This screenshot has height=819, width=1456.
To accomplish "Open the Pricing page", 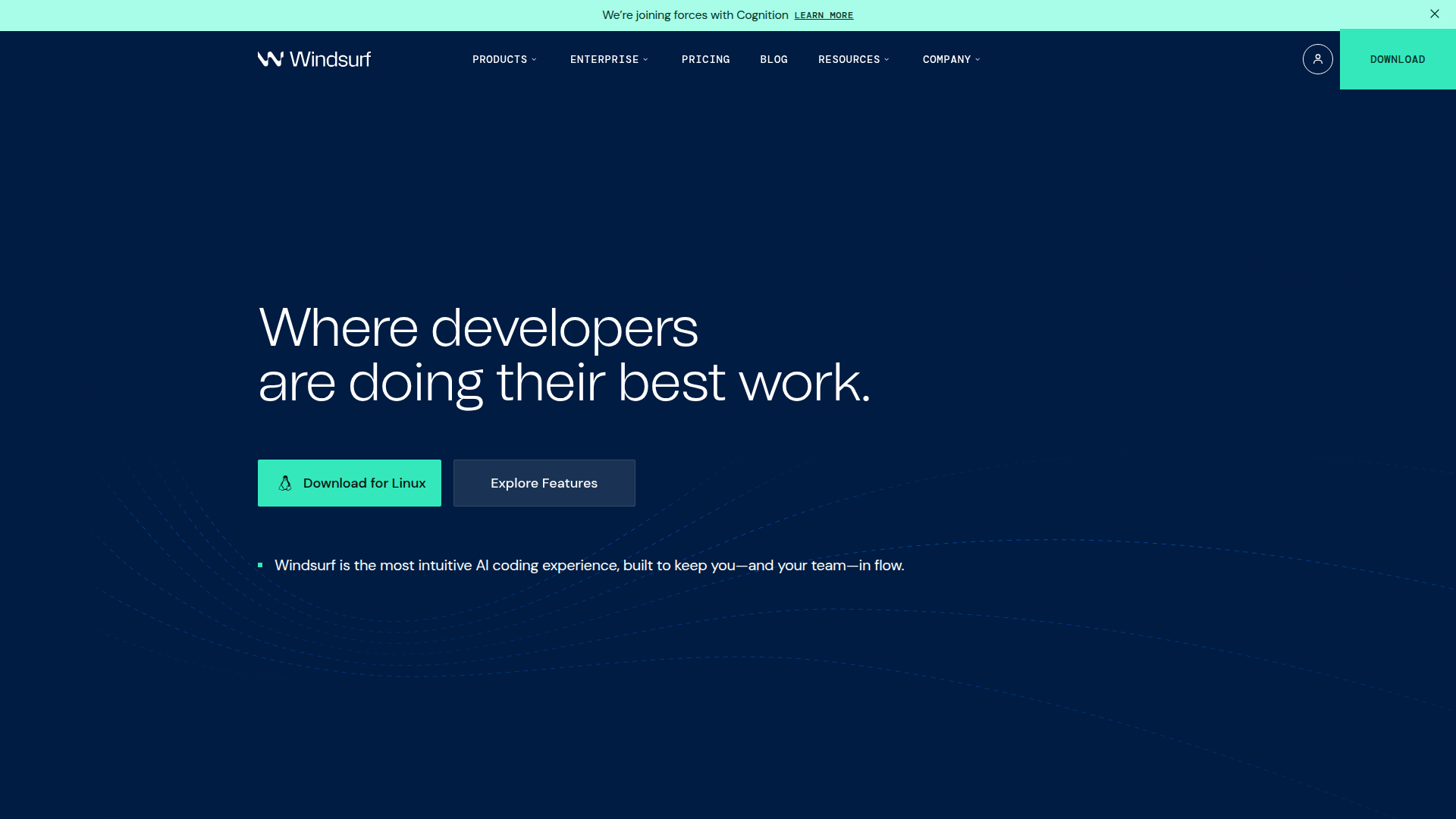I will (x=705, y=59).
